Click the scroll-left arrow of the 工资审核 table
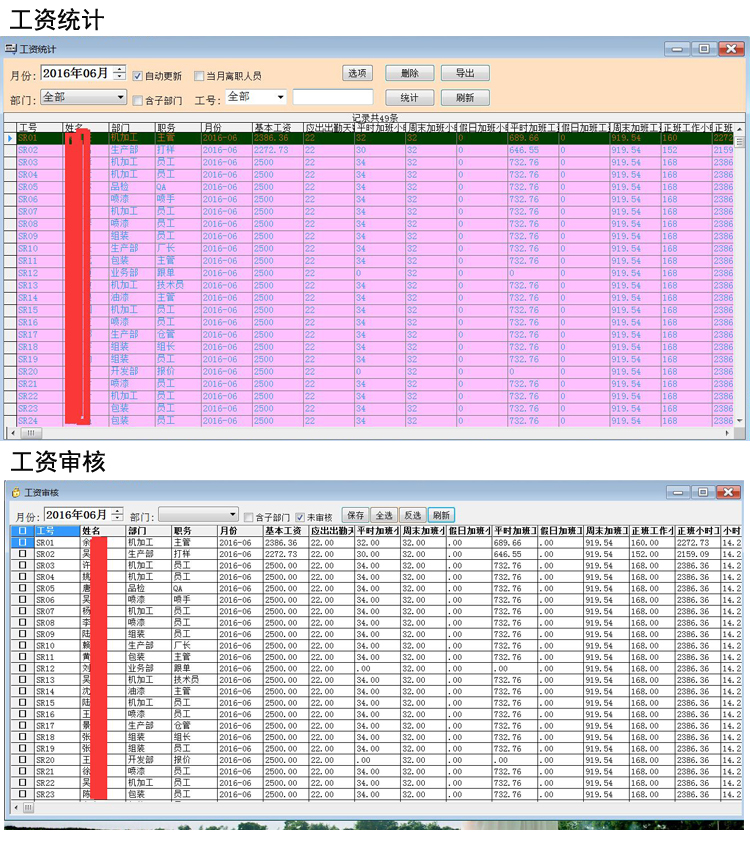The width and height of the screenshot is (750, 850). (x=16, y=808)
